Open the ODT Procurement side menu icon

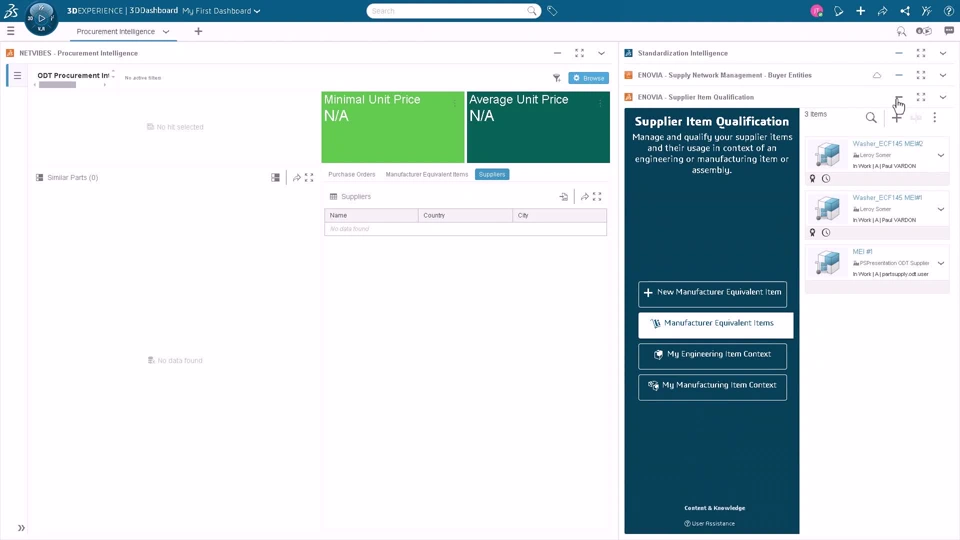point(17,75)
